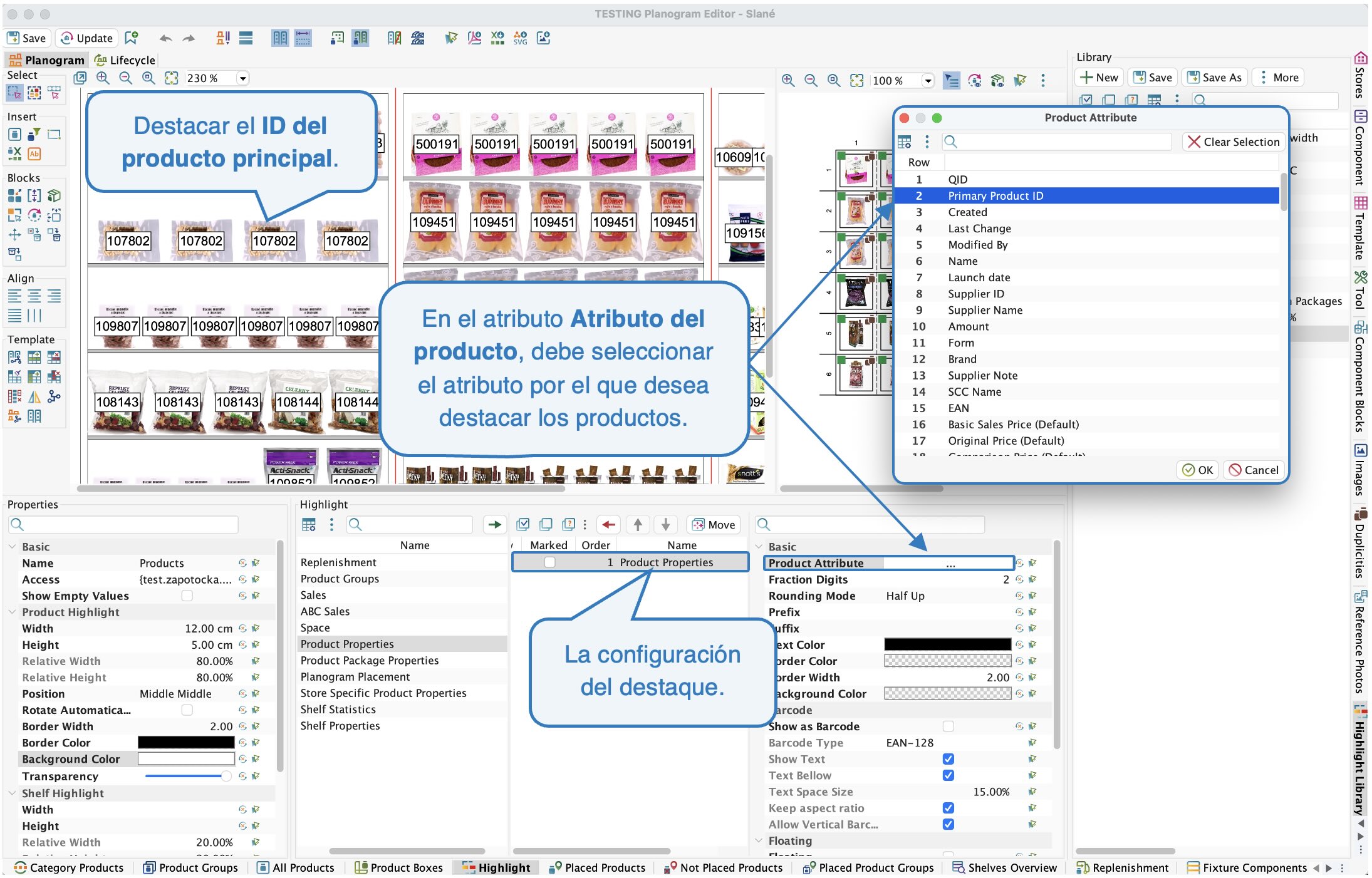Open the 230 % zoom dropdown
The height and width of the screenshot is (878, 1372).
click(x=242, y=78)
